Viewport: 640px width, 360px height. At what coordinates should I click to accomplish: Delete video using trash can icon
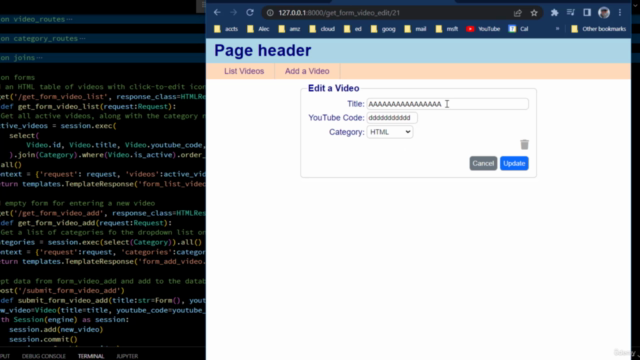click(x=524, y=144)
